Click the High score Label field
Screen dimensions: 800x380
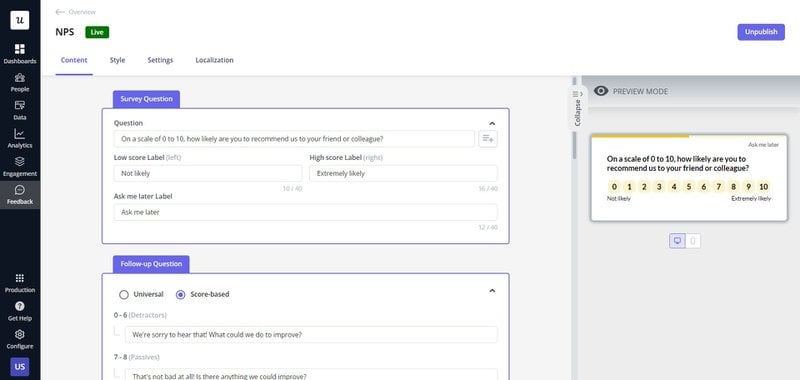pos(403,173)
